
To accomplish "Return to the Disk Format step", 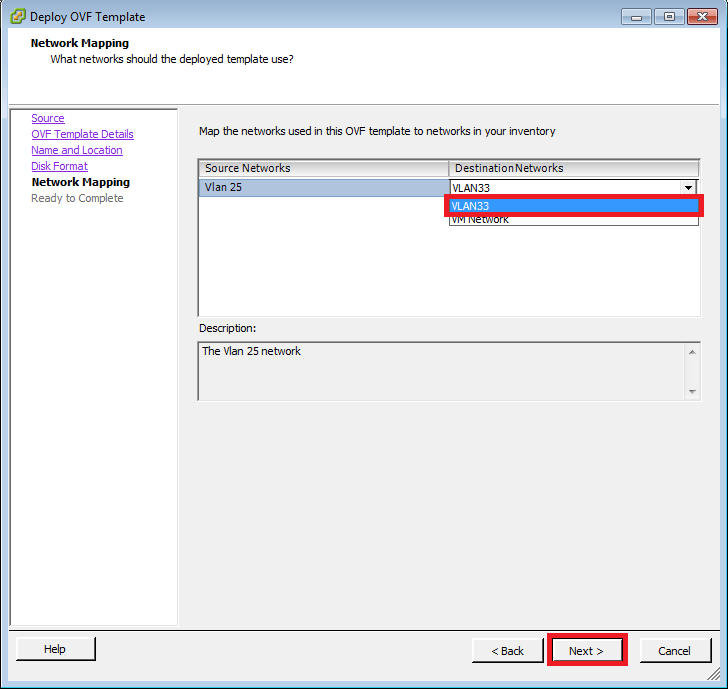I will pos(59,166).
